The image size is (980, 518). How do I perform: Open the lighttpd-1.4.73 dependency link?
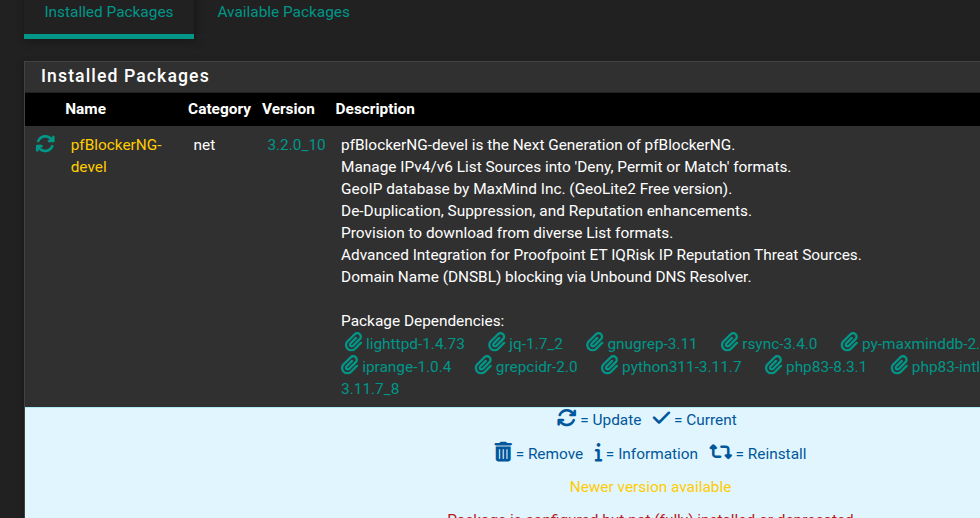(415, 344)
